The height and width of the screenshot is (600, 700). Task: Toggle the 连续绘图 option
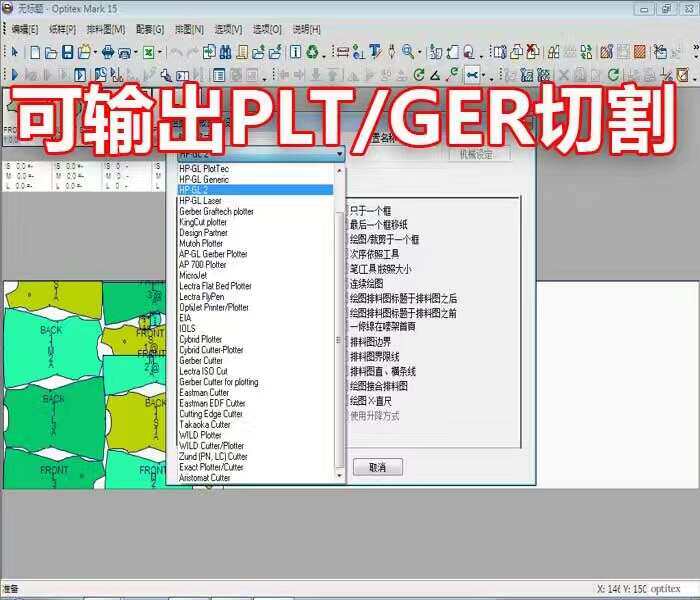click(x=366, y=283)
